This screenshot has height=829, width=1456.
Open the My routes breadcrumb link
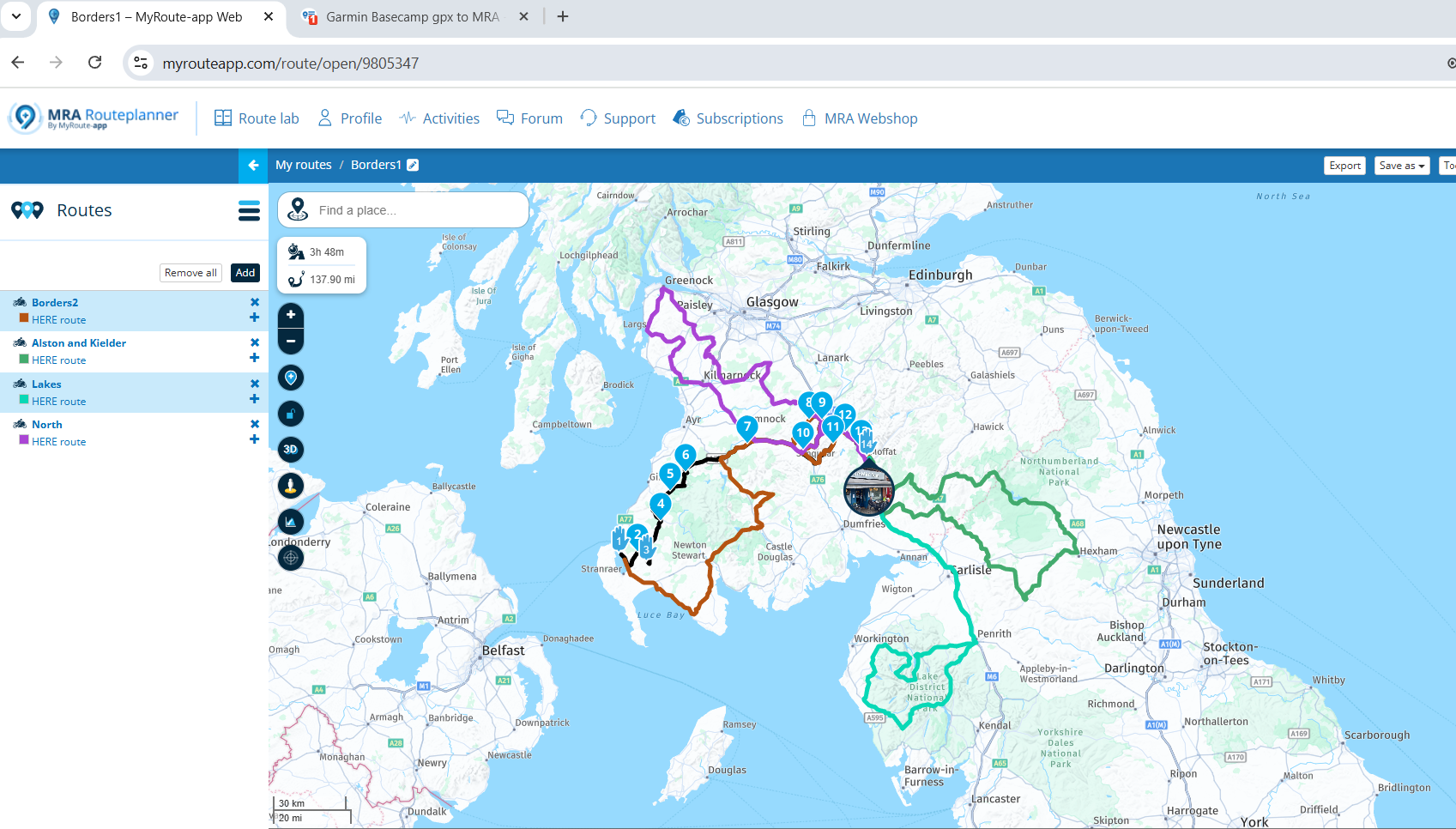point(303,165)
